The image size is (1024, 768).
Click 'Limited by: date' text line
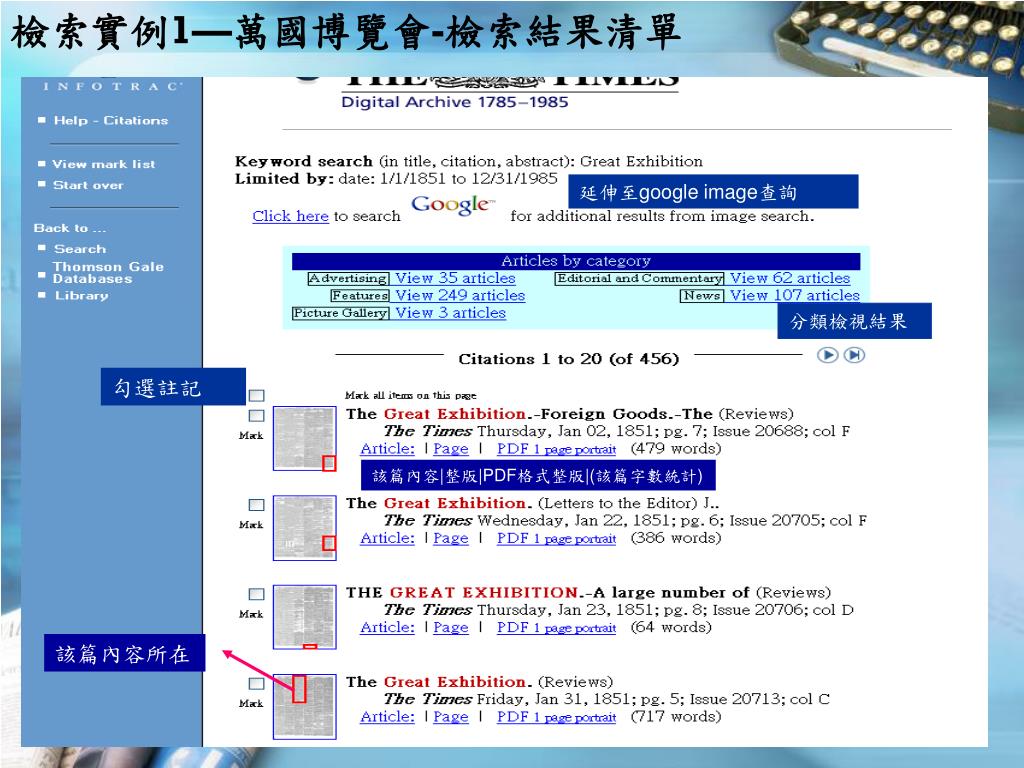pyautogui.click(x=396, y=178)
